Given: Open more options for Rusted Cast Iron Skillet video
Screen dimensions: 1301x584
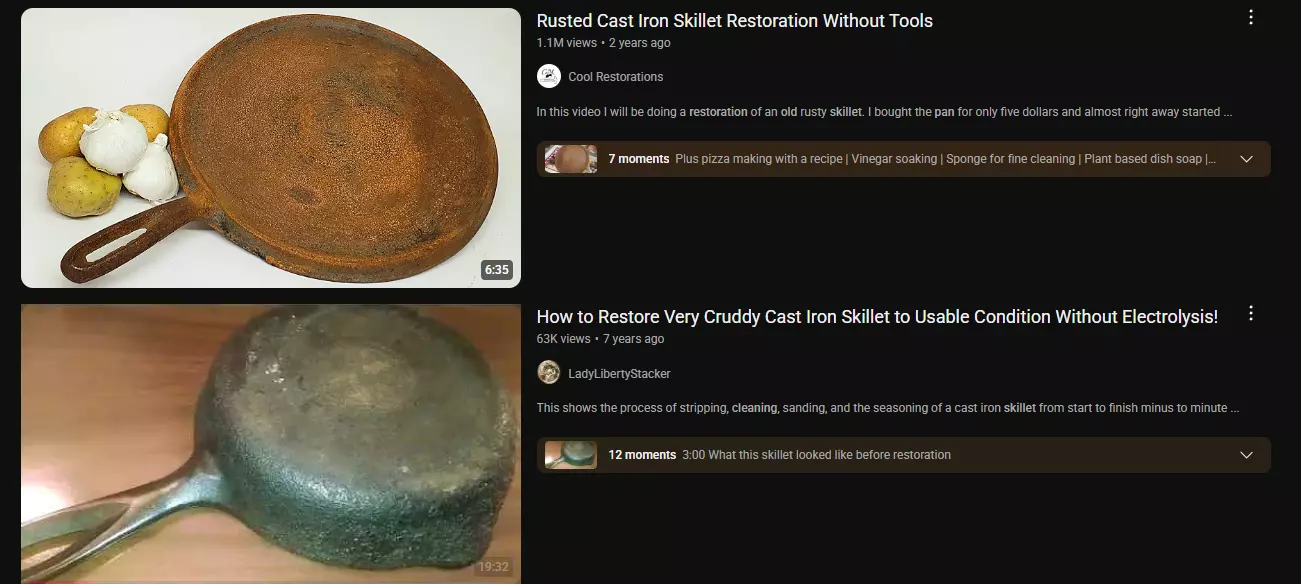Looking at the screenshot, I should (1250, 17).
